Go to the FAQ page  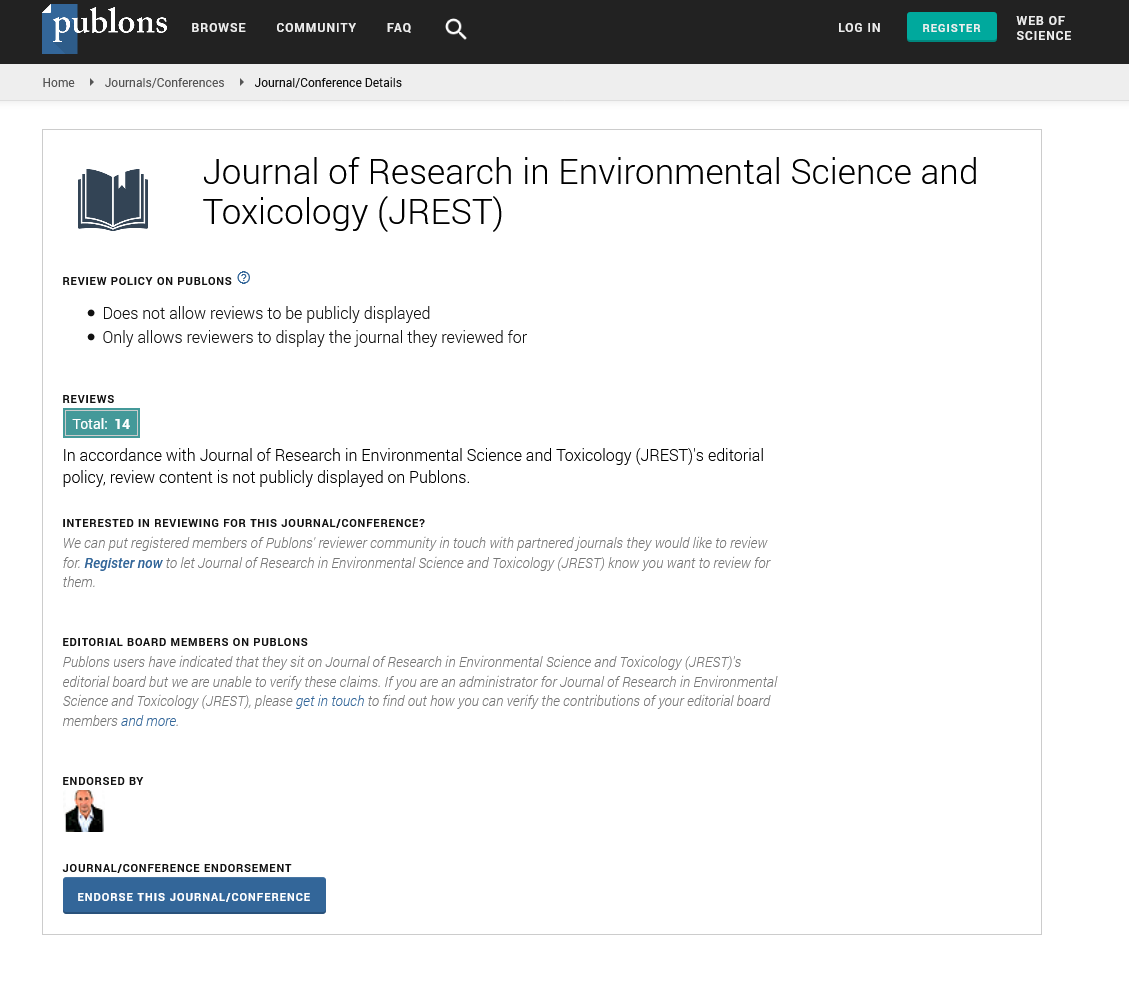[399, 28]
